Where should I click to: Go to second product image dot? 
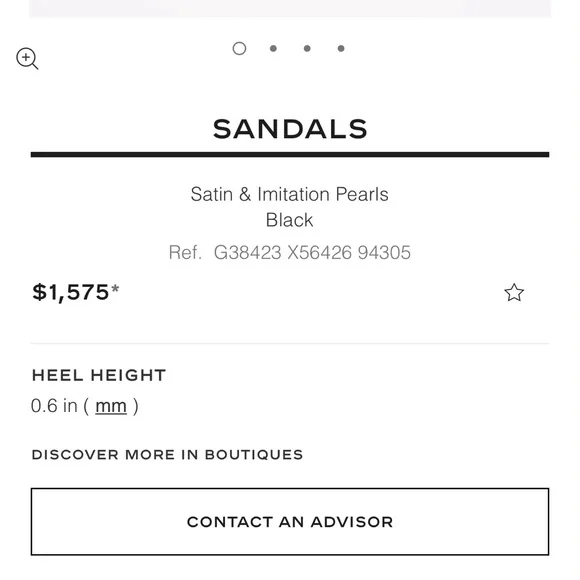pos(273,48)
